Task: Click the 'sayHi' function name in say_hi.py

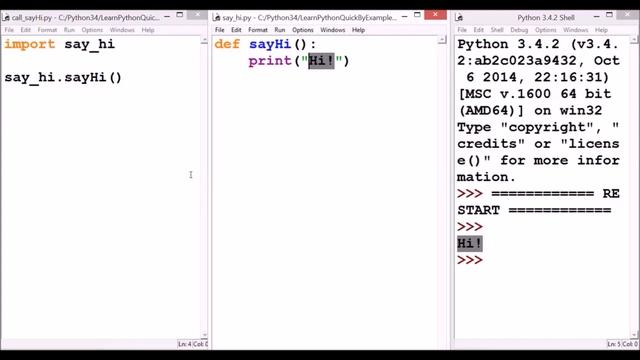Action: [x=270, y=44]
